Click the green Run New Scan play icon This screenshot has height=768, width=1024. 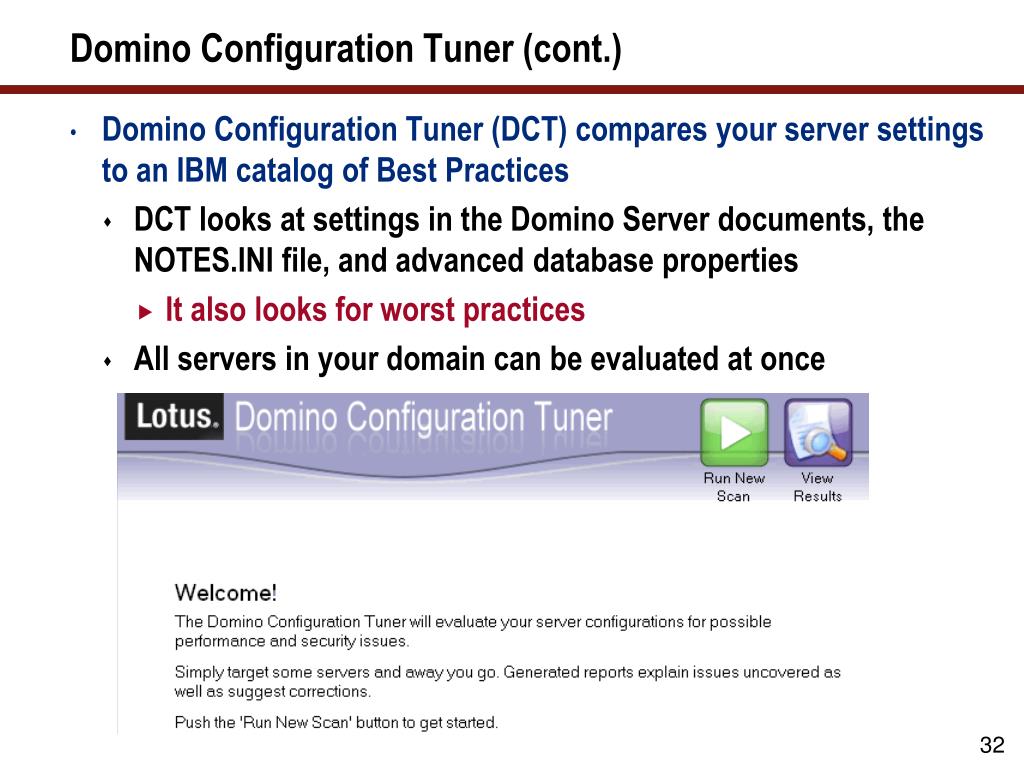coord(734,432)
